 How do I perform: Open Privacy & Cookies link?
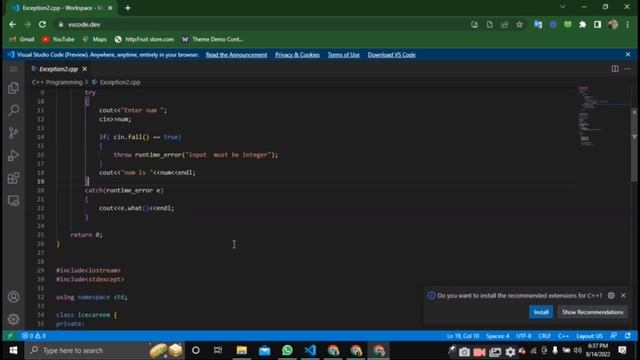297,55
